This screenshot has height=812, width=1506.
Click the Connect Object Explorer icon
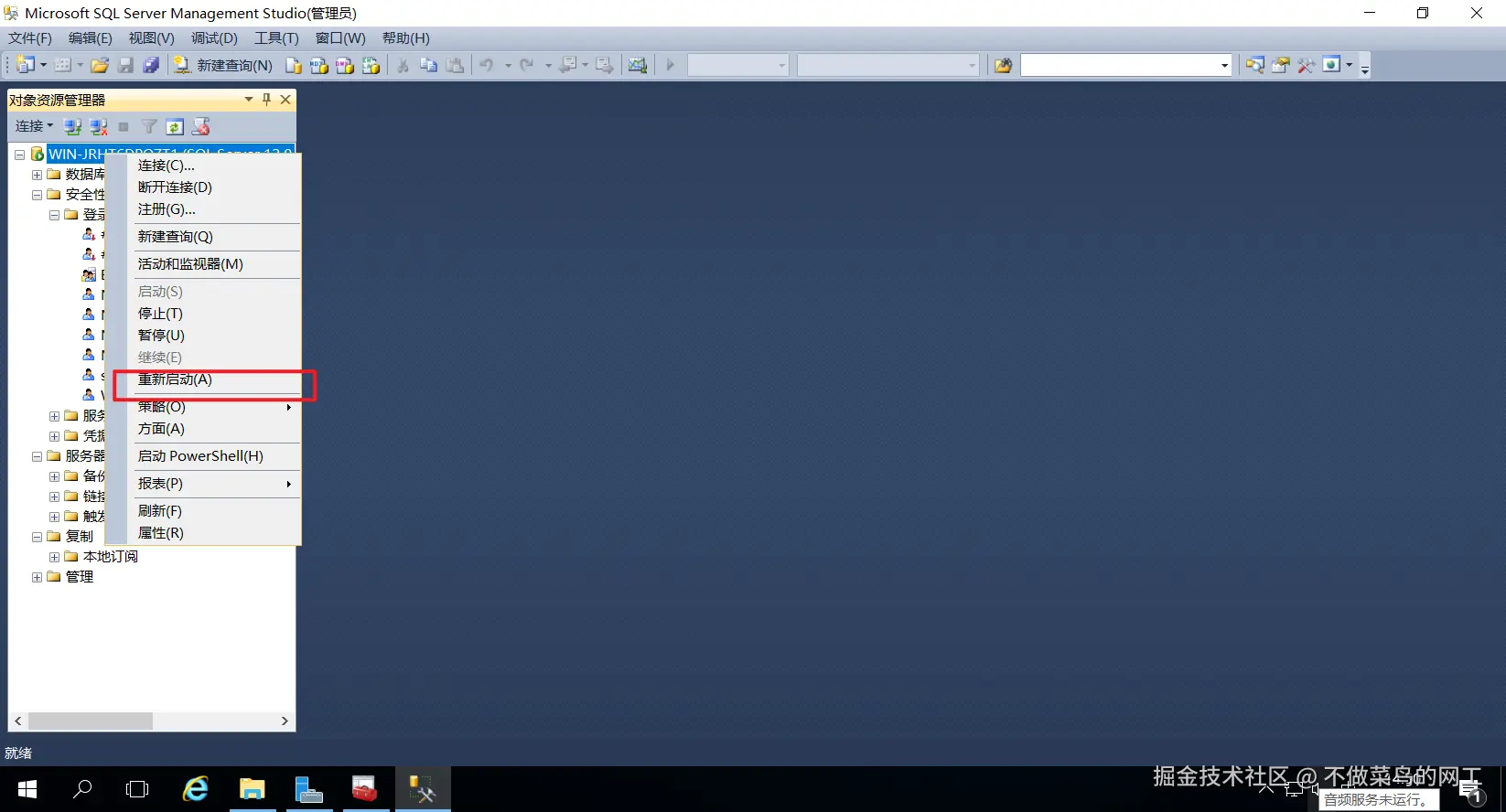pyautogui.click(x=72, y=126)
